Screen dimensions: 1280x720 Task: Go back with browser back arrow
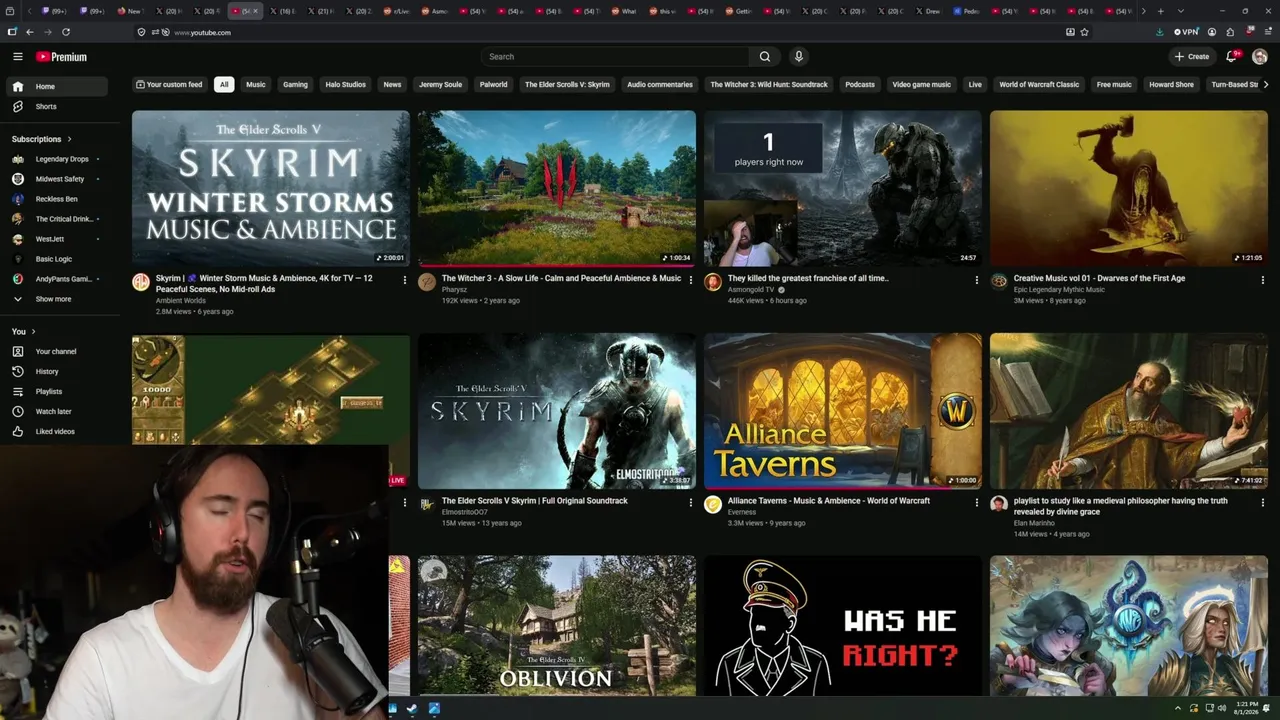click(x=29, y=32)
